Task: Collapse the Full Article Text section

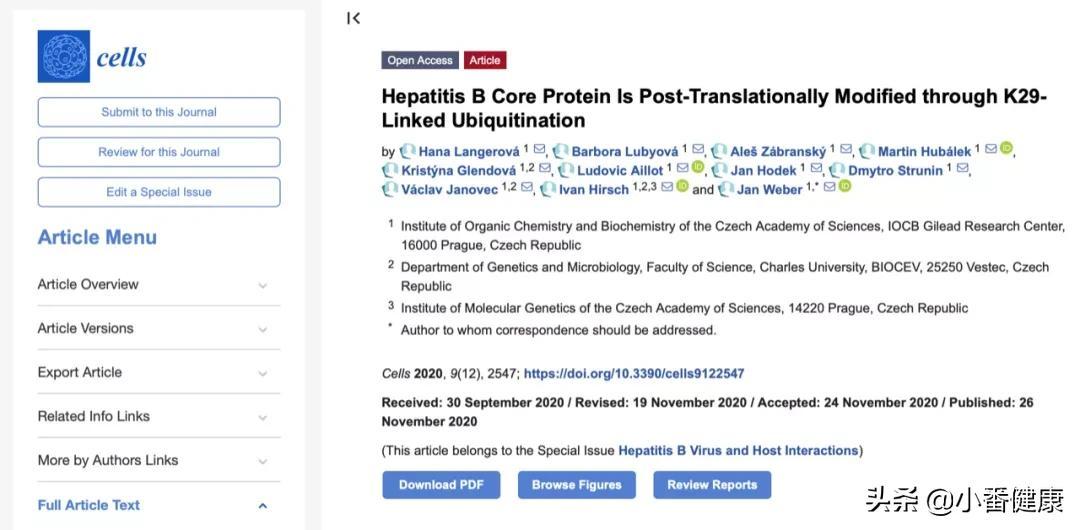Action: [158, 505]
